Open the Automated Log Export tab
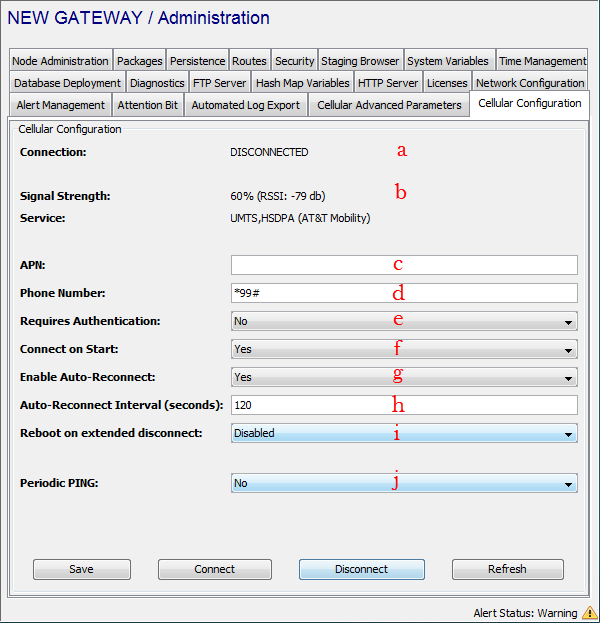The height and width of the screenshot is (623, 600). [x=245, y=105]
